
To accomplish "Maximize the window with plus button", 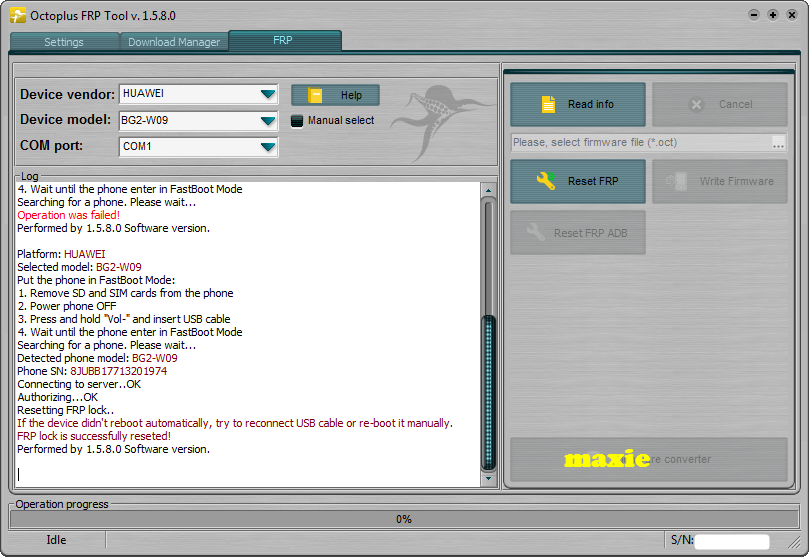I will tap(773, 15).
